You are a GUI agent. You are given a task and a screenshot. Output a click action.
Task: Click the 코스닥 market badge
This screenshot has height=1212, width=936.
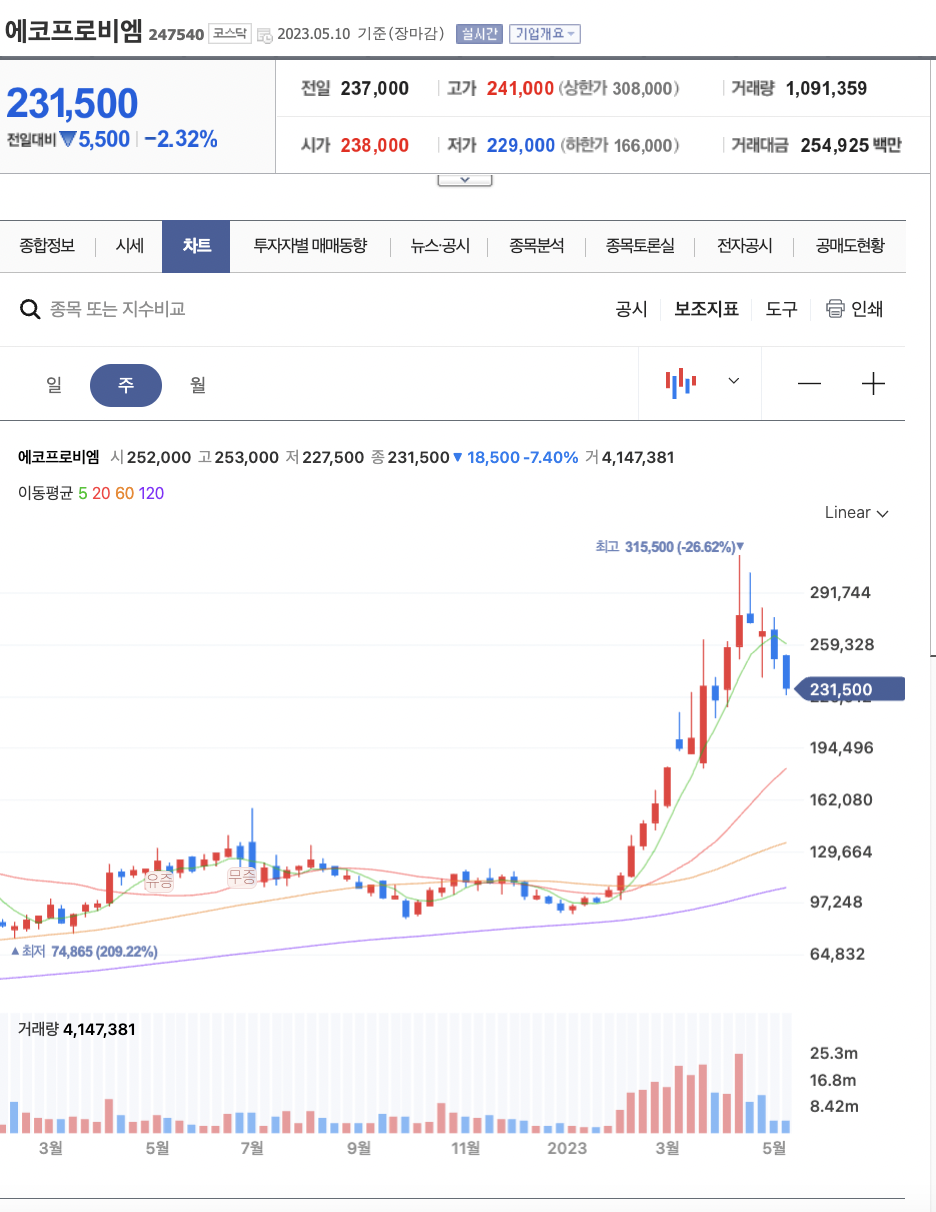pyautogui.click(x=230, y=33)
